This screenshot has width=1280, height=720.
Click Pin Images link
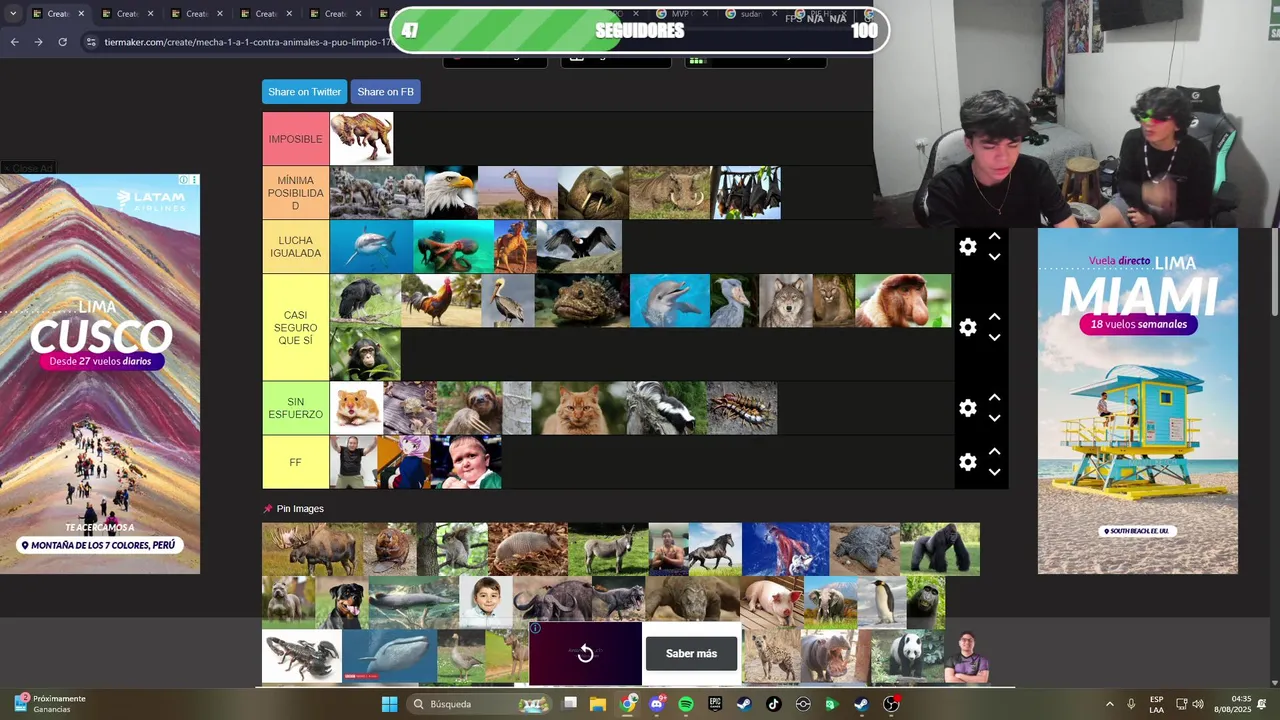point(300,509)
